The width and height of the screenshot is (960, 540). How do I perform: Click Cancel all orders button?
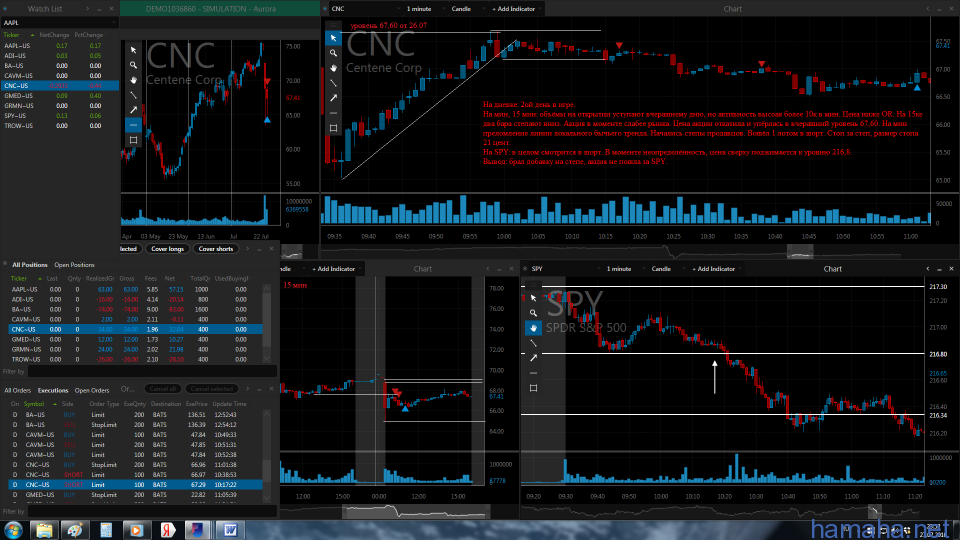(163, 389)
